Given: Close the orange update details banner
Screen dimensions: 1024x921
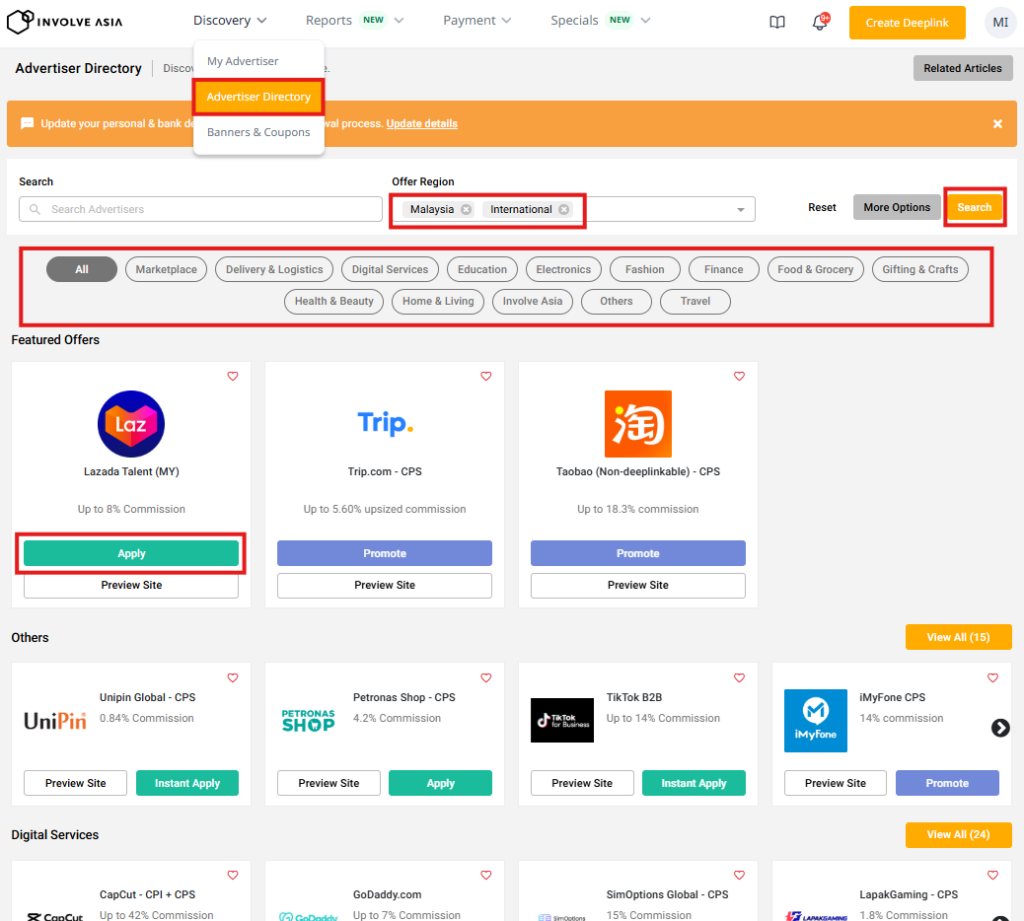Looking at the screenshot, I should [997, 124].
